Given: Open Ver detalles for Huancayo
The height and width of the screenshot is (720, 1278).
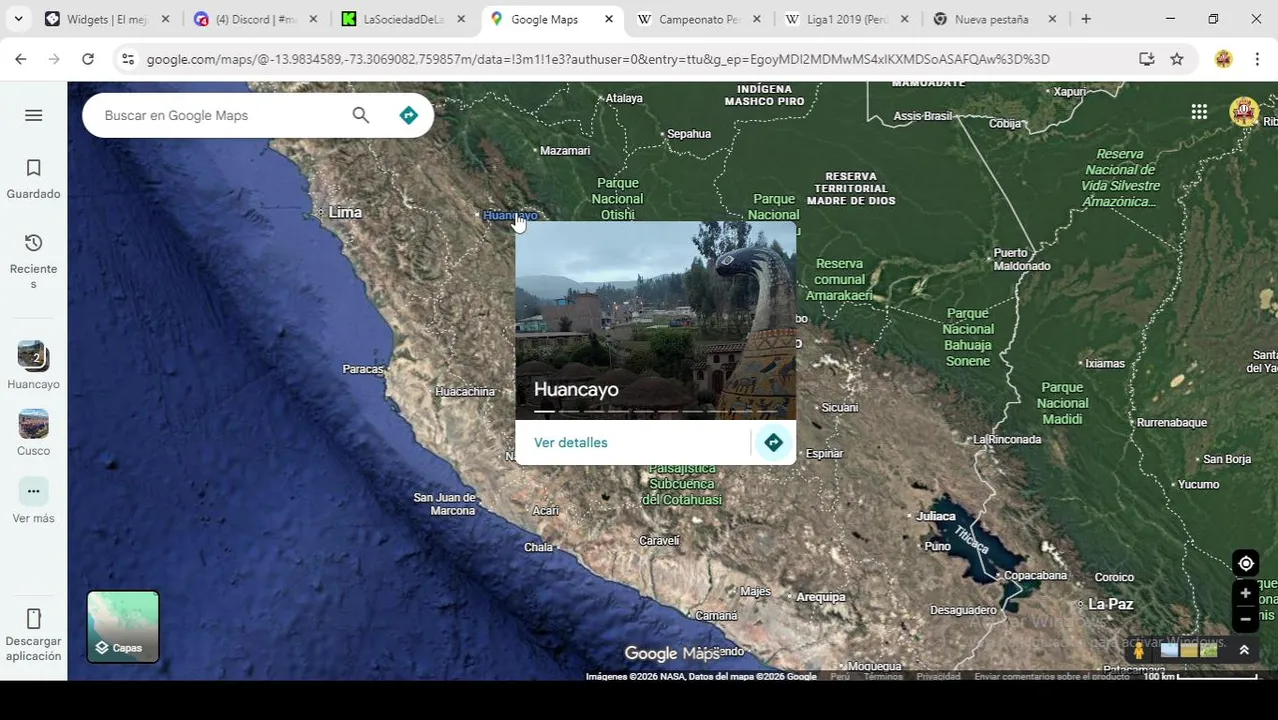Looking at the screenshot, I should click(570, 442).
